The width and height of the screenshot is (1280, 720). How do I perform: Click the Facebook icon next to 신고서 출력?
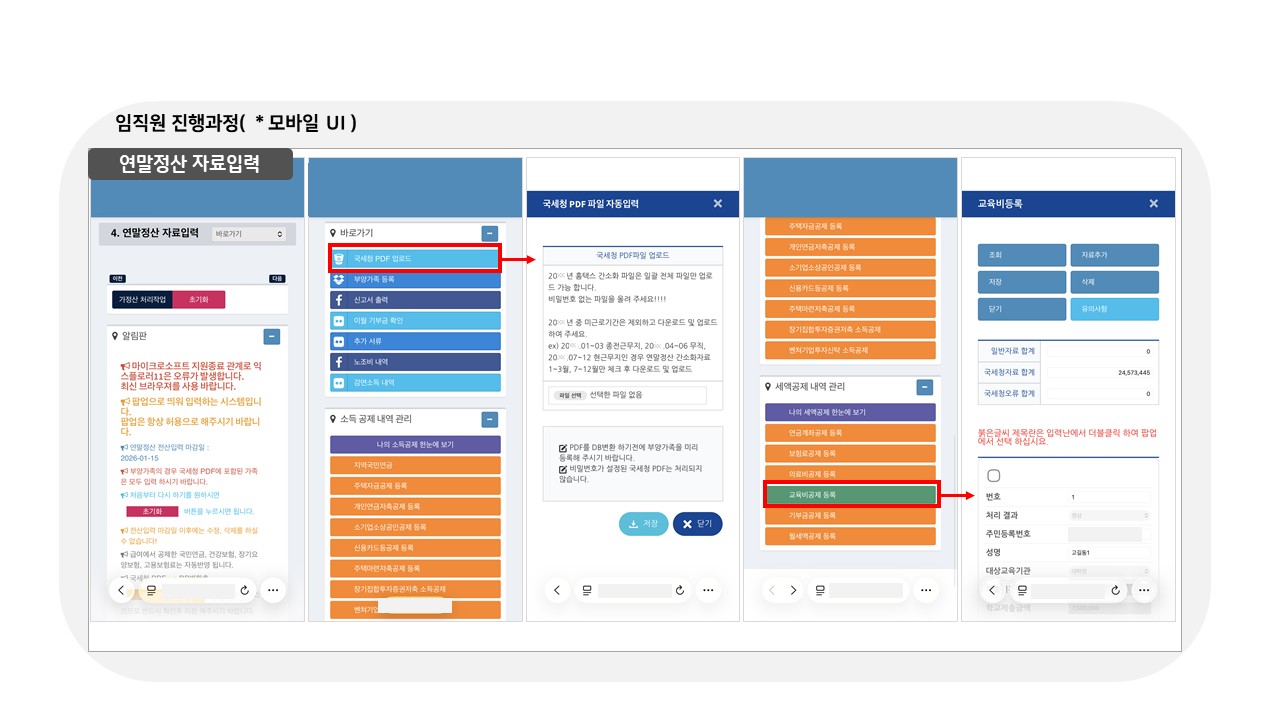(338, 300)
